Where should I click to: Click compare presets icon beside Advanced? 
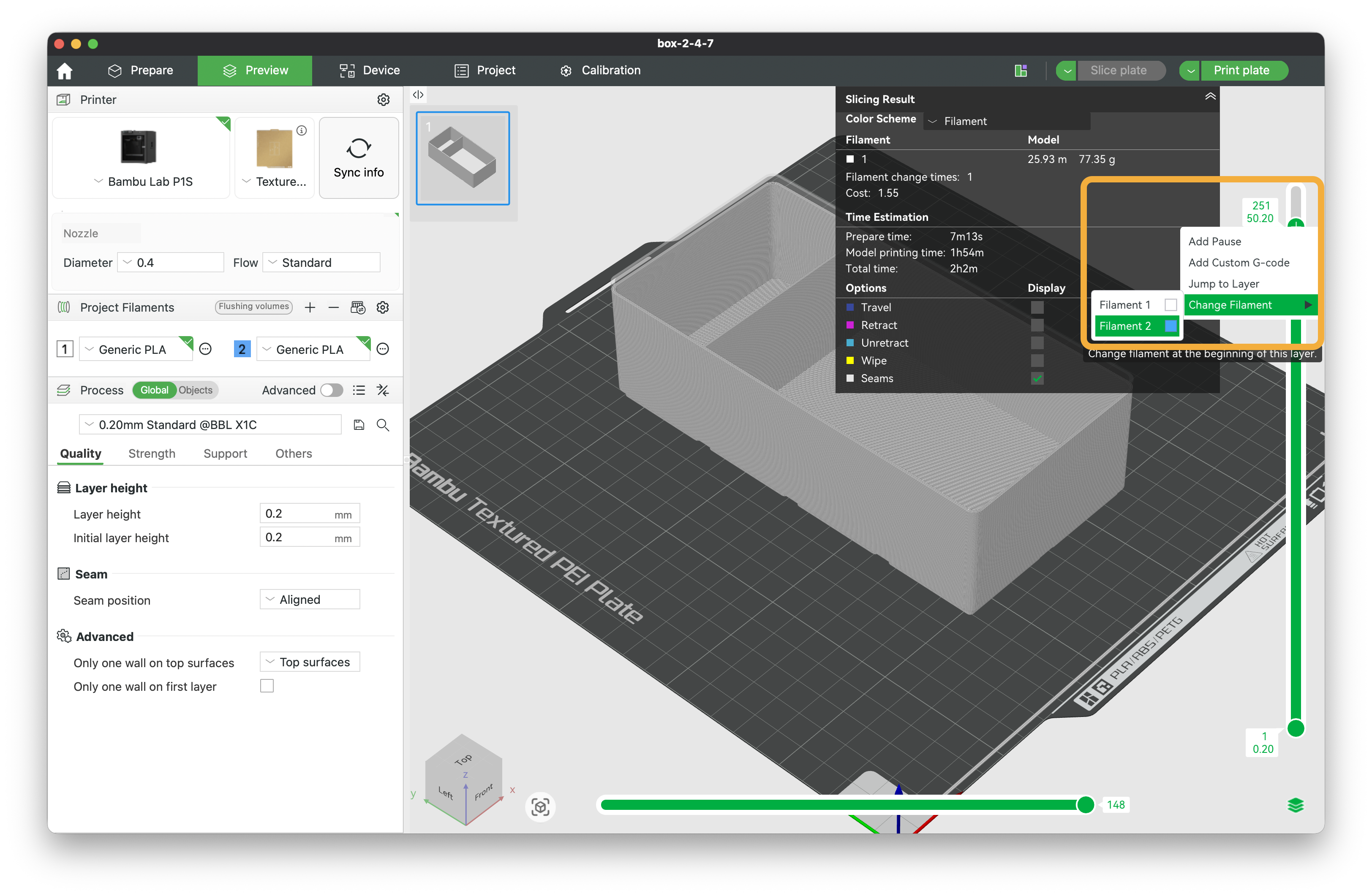tap(383, 390)
